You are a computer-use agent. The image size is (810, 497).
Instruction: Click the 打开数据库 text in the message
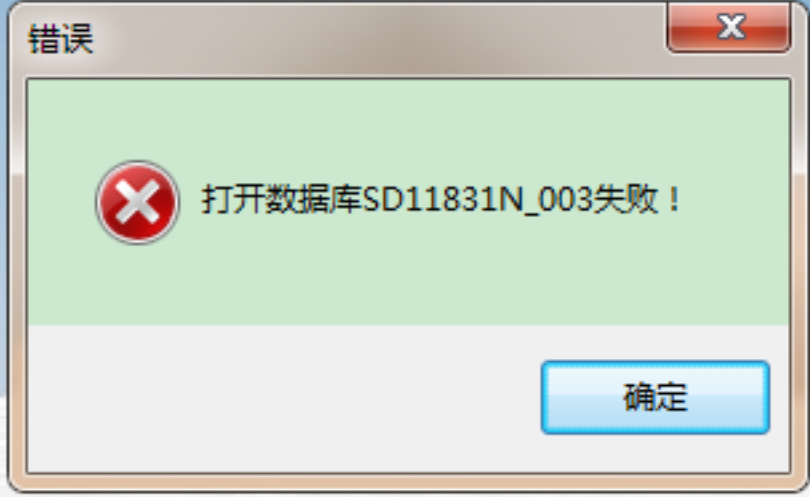282,199
